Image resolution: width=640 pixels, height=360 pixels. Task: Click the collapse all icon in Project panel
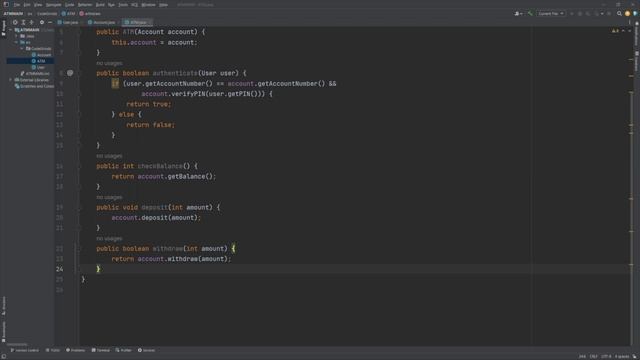click(31, 22)
